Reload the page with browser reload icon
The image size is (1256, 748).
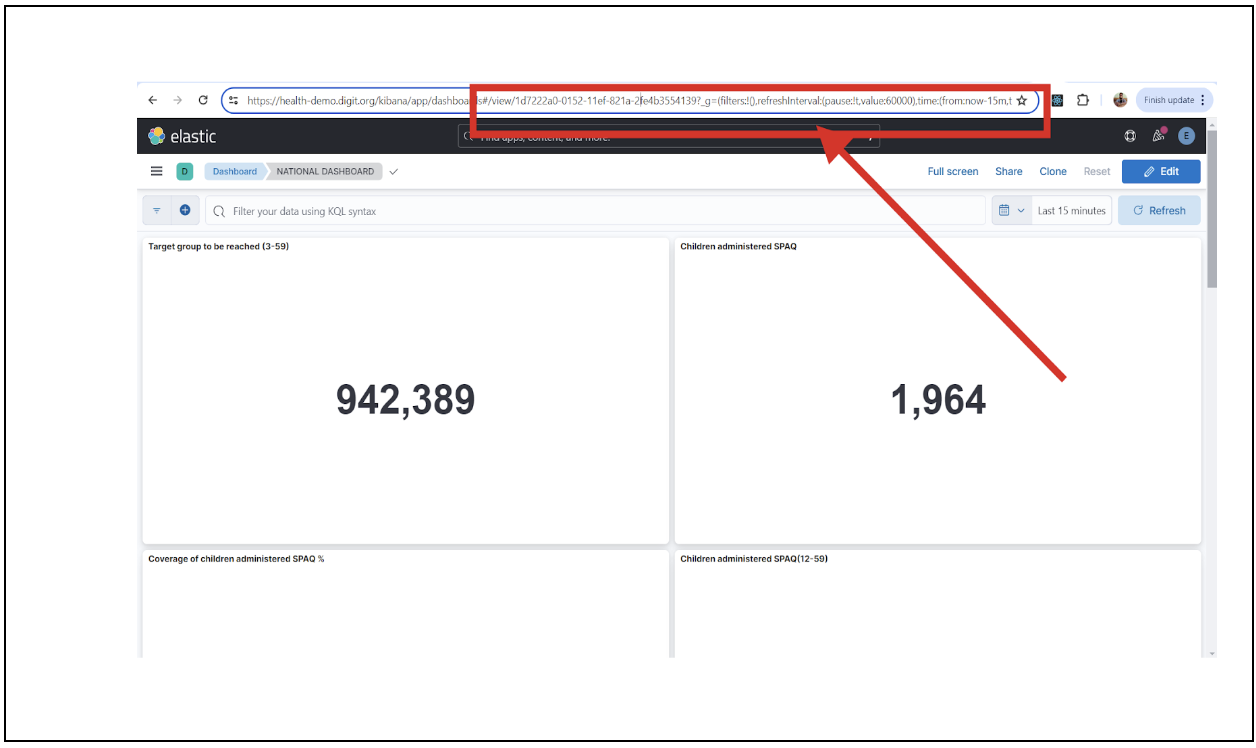click(203, 100)
